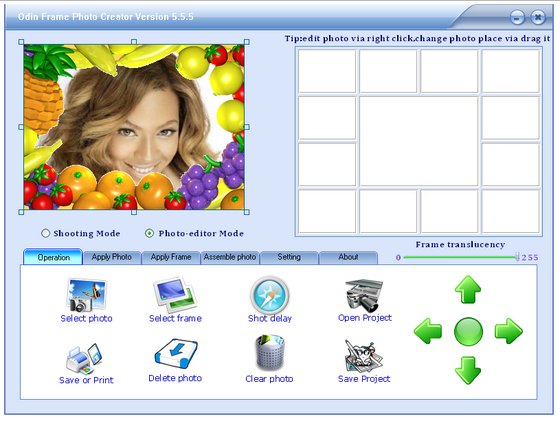Click the bottom-left cell of photo grid
Viewport: 560px width, 421px height.
pyautogui.click(x=327, y=211)
